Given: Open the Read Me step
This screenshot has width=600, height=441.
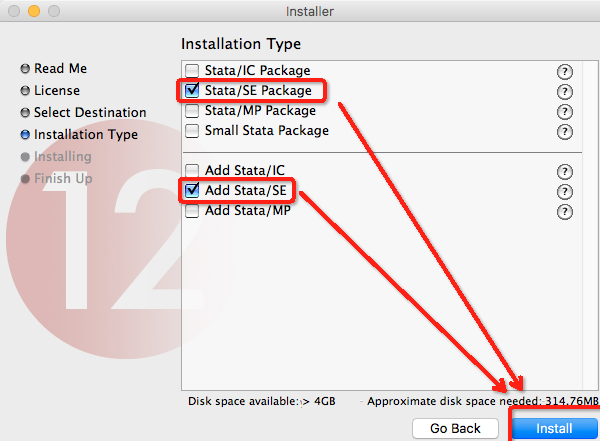Looking at the screenshot, I should point(60,69).
